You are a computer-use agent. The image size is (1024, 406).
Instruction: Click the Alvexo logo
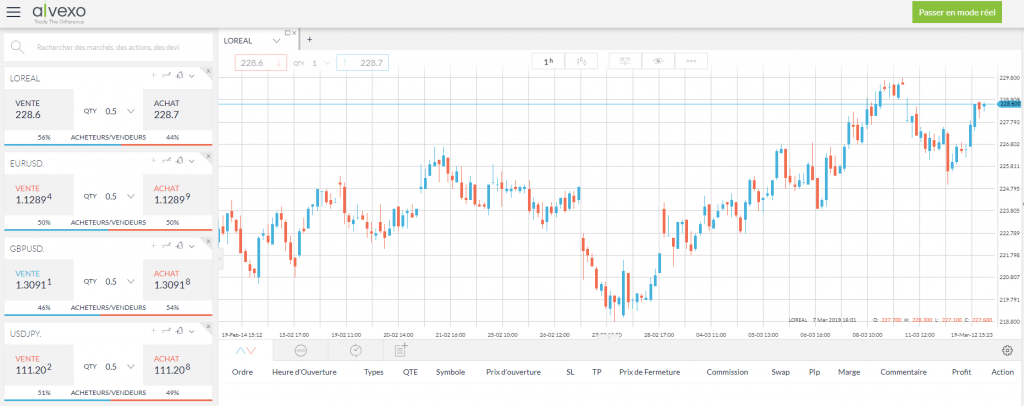[x=59, y=13]
